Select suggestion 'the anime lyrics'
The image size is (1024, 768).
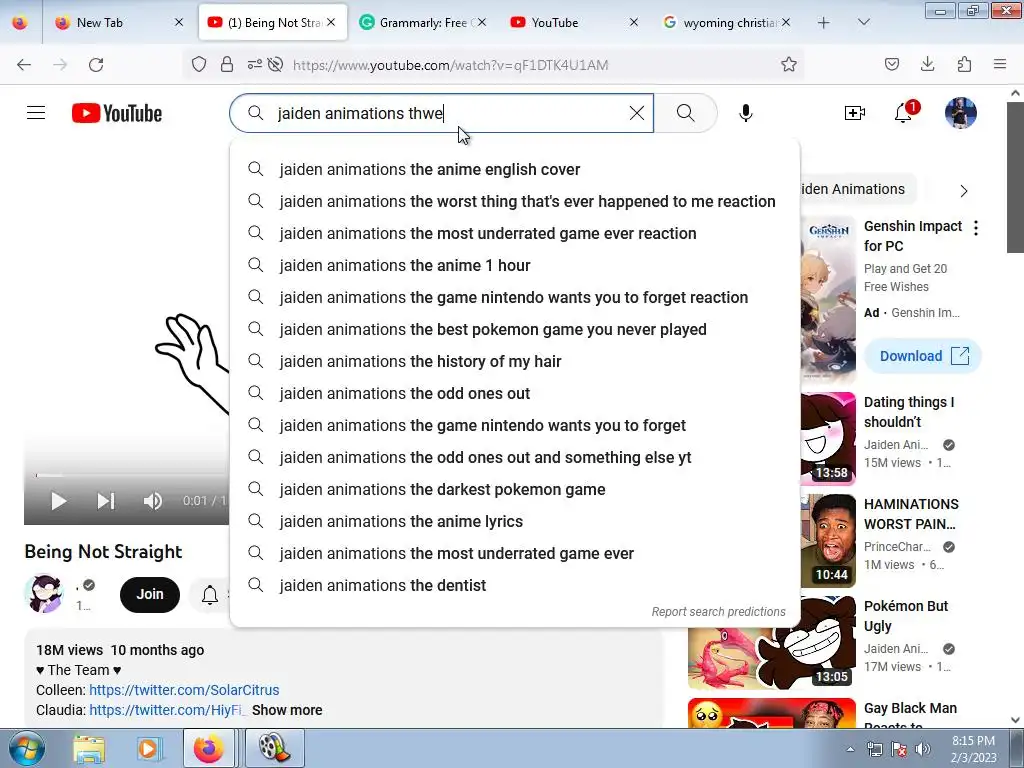coord(515,521)
